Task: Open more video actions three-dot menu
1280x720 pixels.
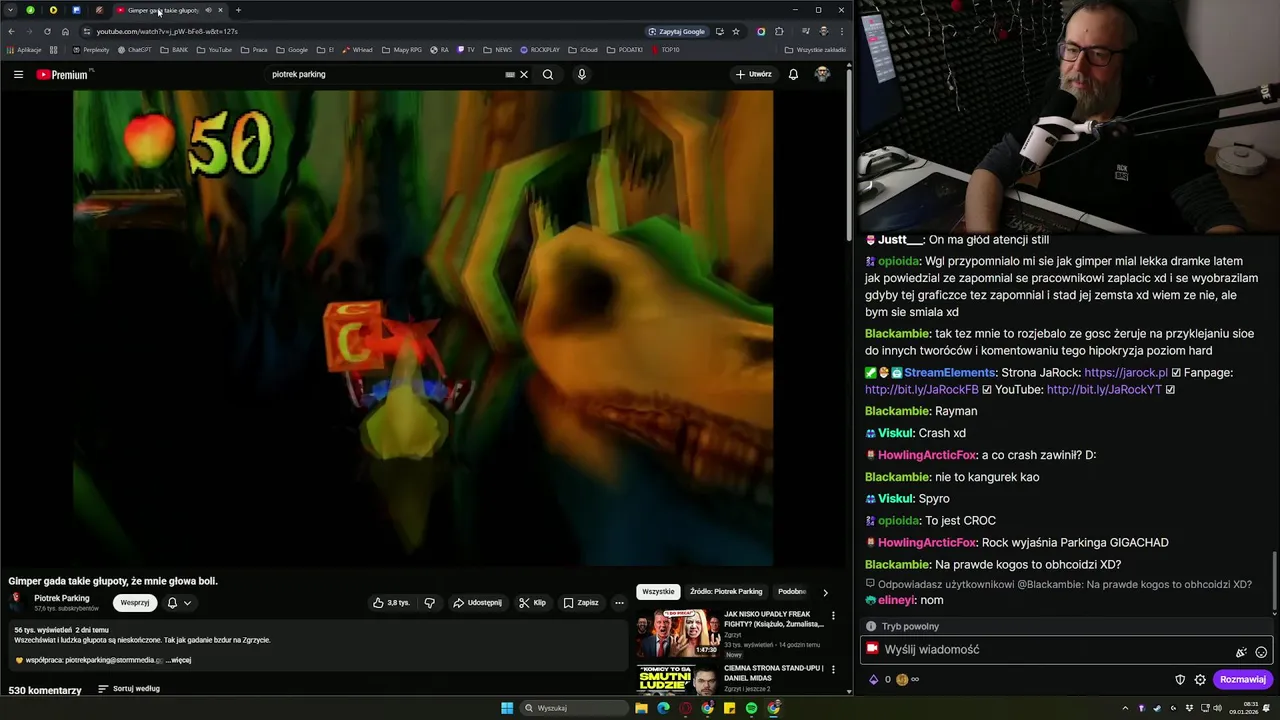Action: 619,603
